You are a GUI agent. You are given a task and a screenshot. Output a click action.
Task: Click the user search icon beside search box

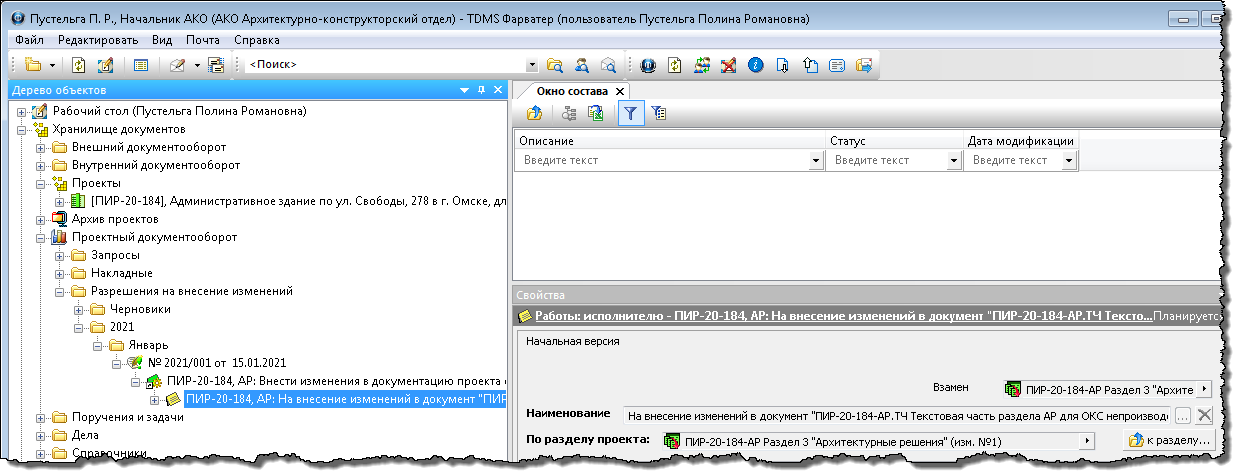coord(581,65)
